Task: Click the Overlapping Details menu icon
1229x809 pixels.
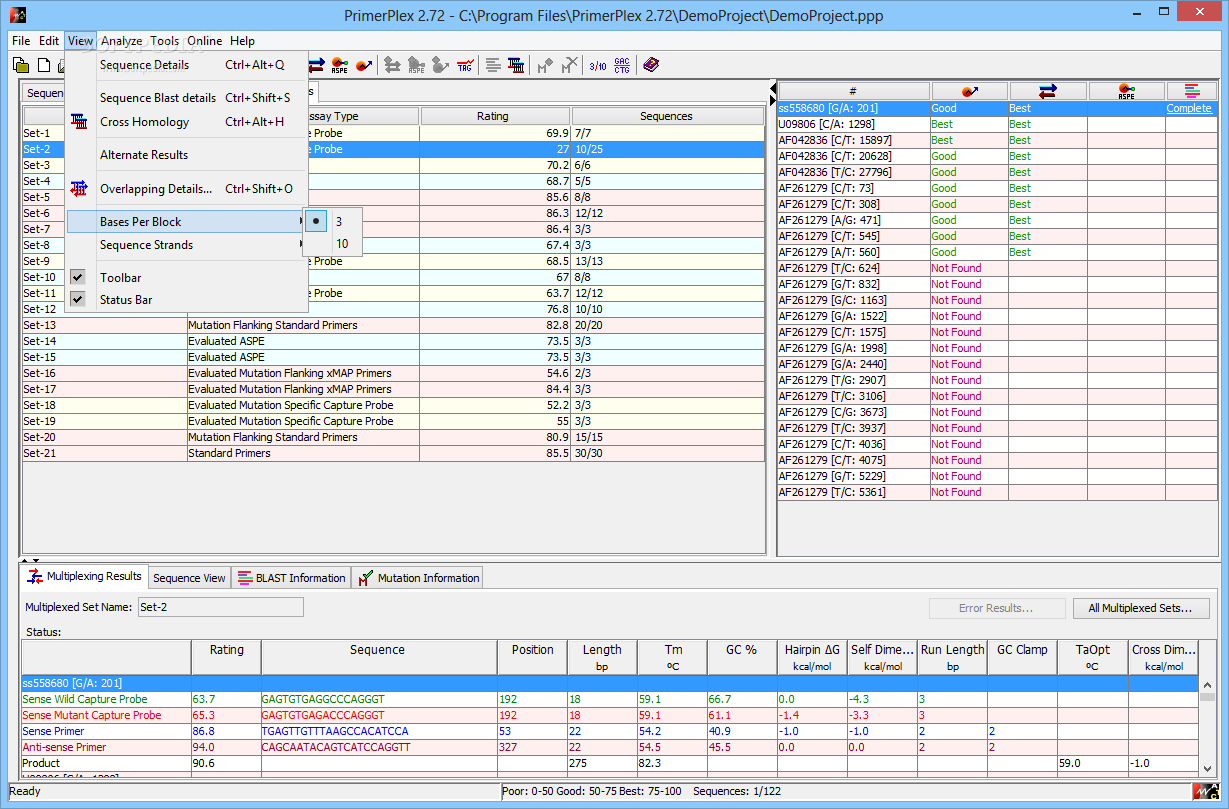Action: (79, 188)
